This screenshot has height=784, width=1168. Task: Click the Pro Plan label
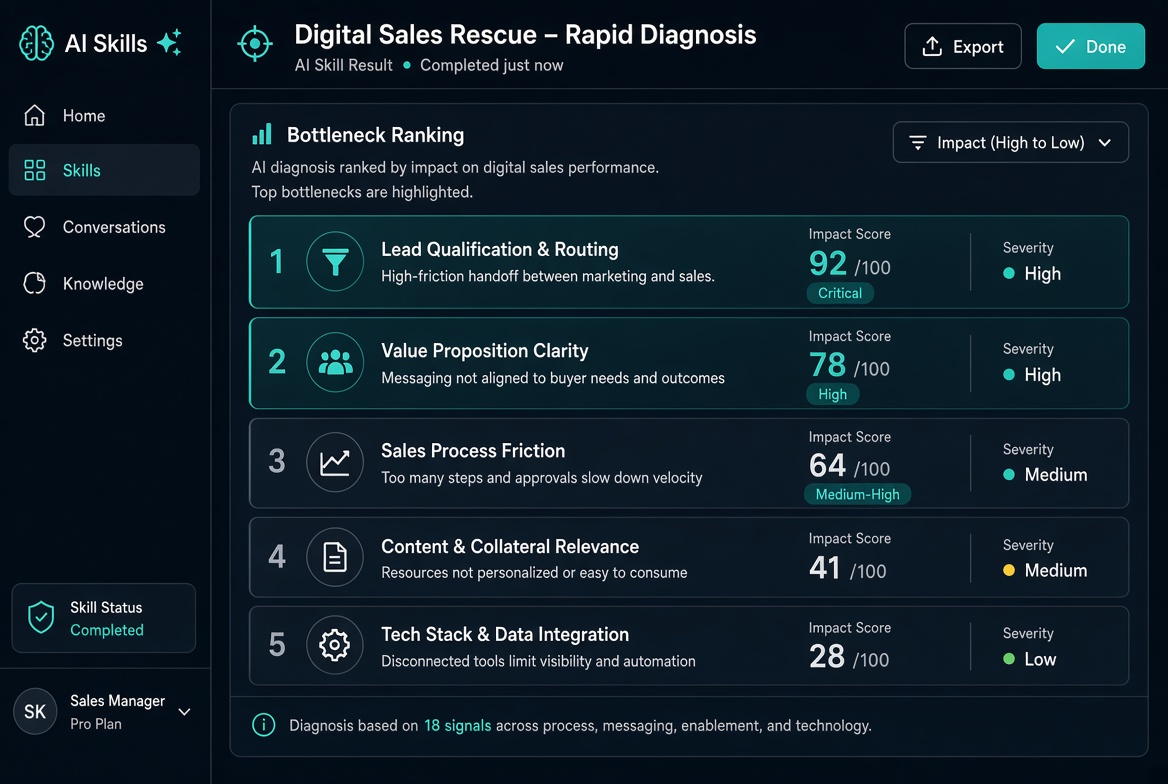click(x=95, y=724)
